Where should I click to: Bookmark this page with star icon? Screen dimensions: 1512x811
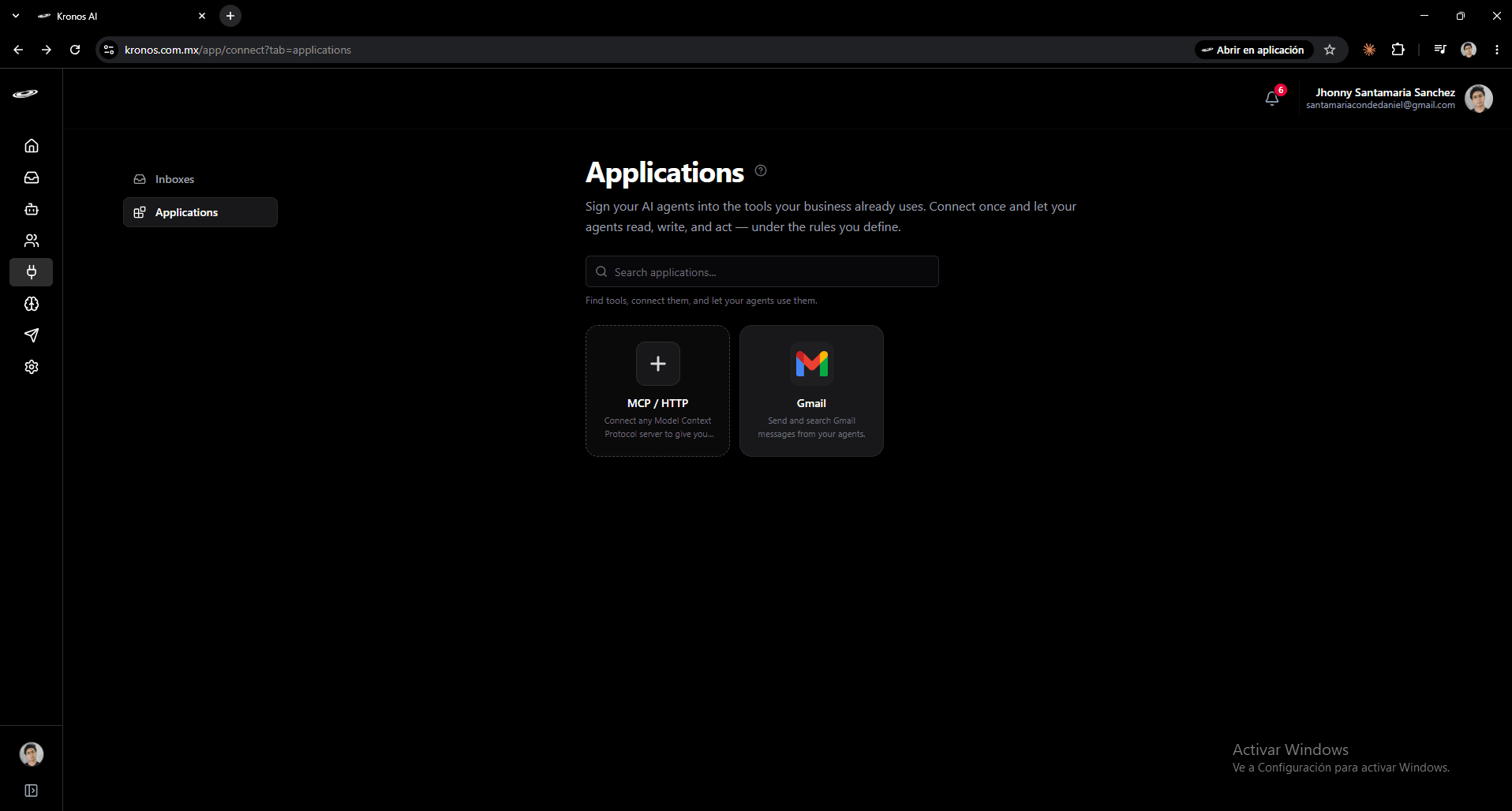click(1330, 50)
